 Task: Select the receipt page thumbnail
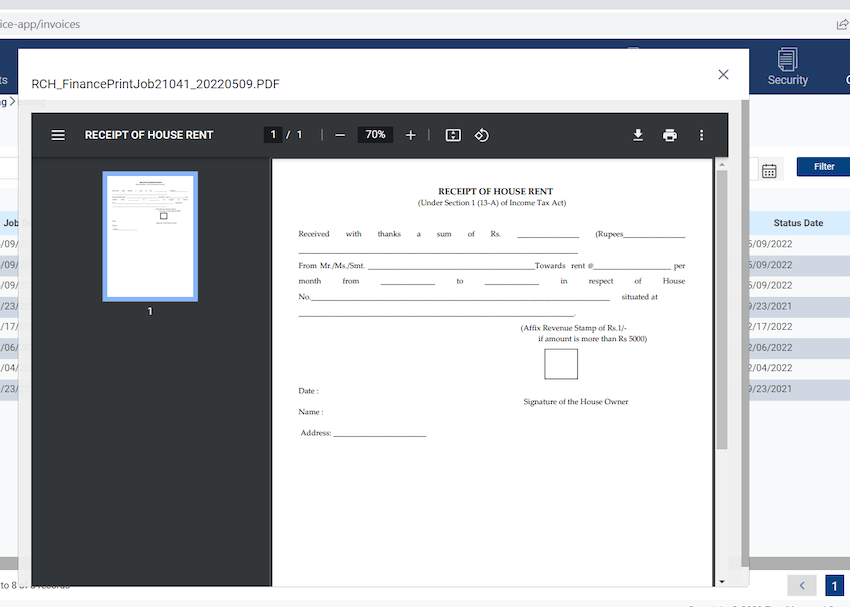coord(150,236)
